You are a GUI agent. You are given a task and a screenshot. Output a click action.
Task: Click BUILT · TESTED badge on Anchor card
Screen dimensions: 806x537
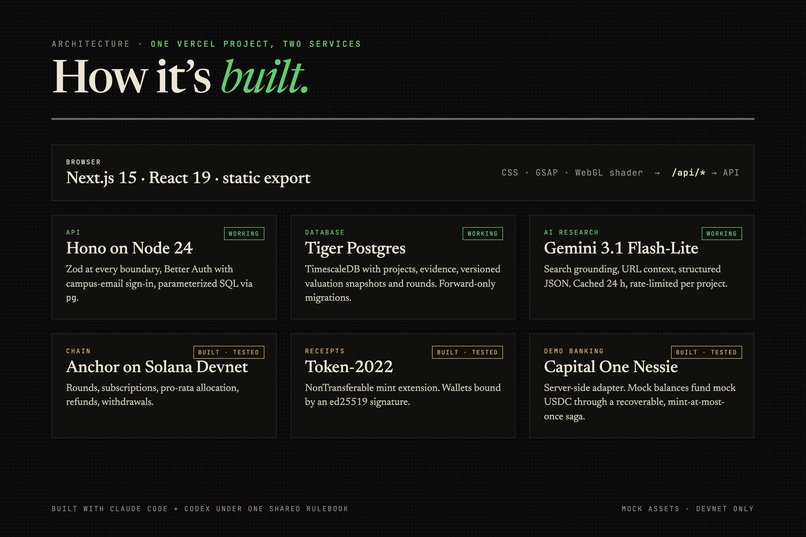[x=229, y=353]
